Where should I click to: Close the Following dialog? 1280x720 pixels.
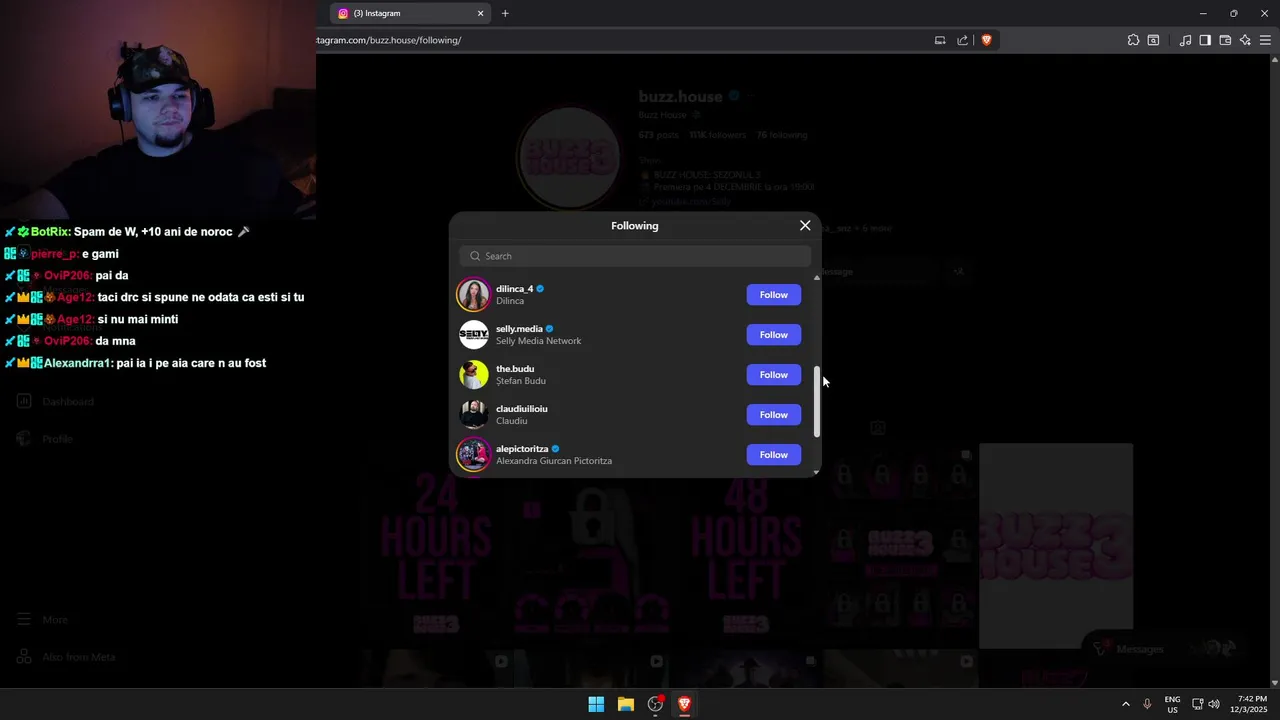tap(805, 225)
